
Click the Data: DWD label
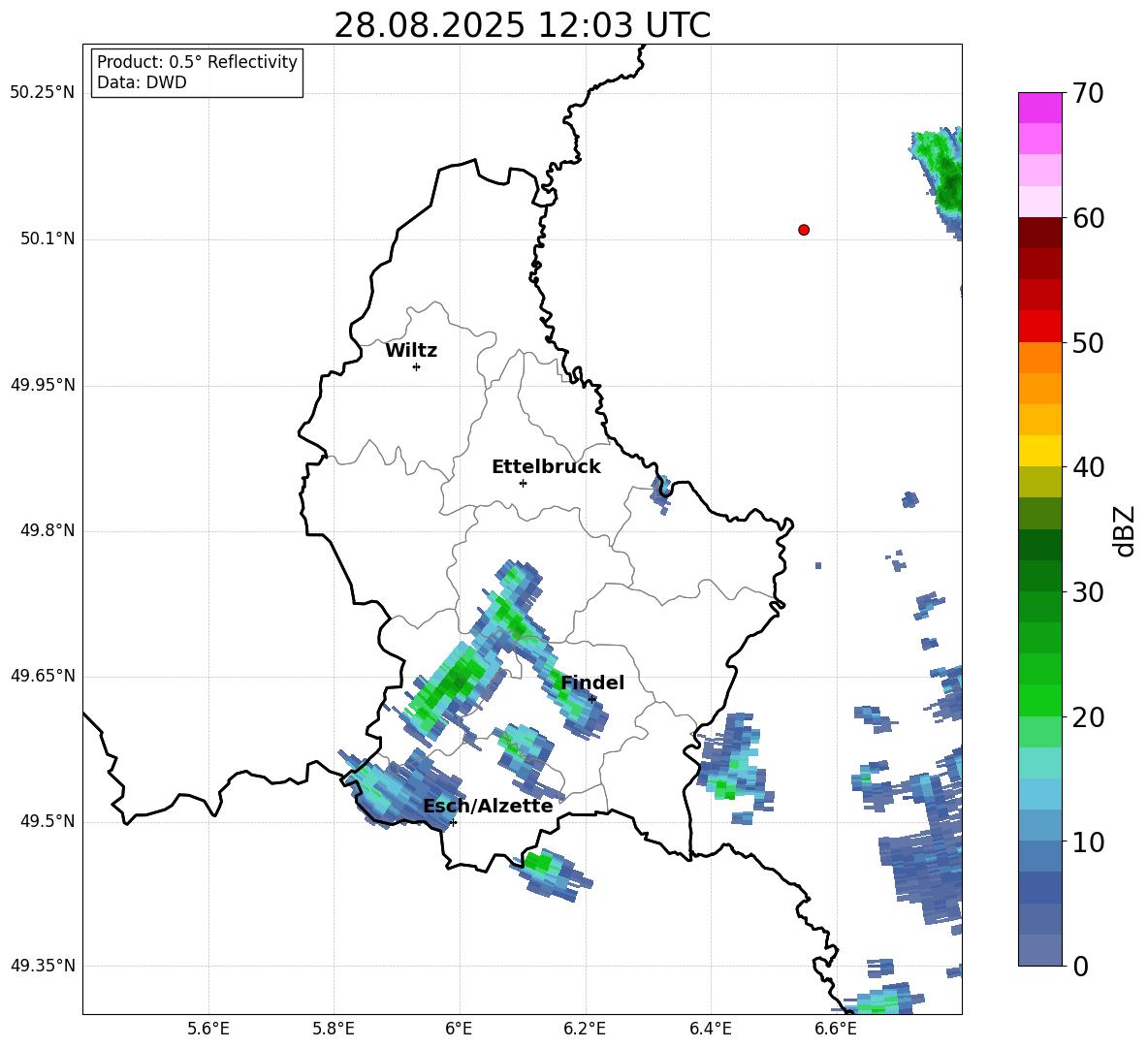[x=142, y=82]
